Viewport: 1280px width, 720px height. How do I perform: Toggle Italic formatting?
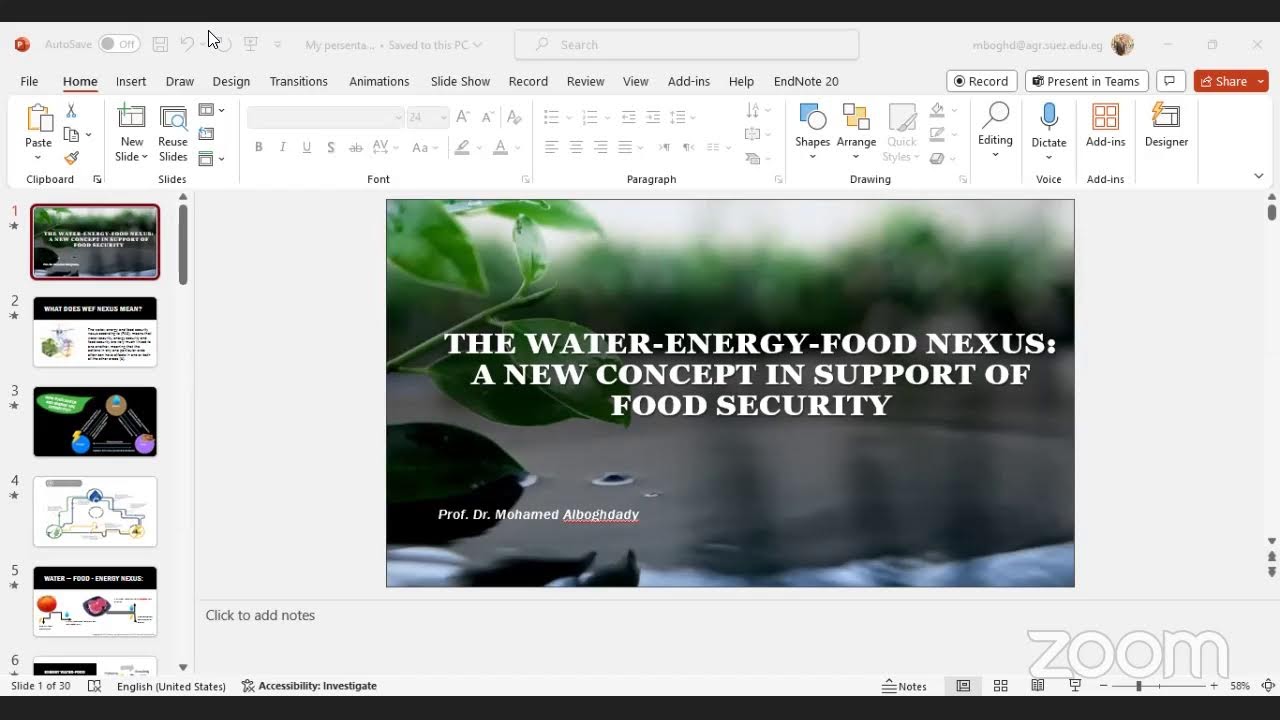[282, 147]
